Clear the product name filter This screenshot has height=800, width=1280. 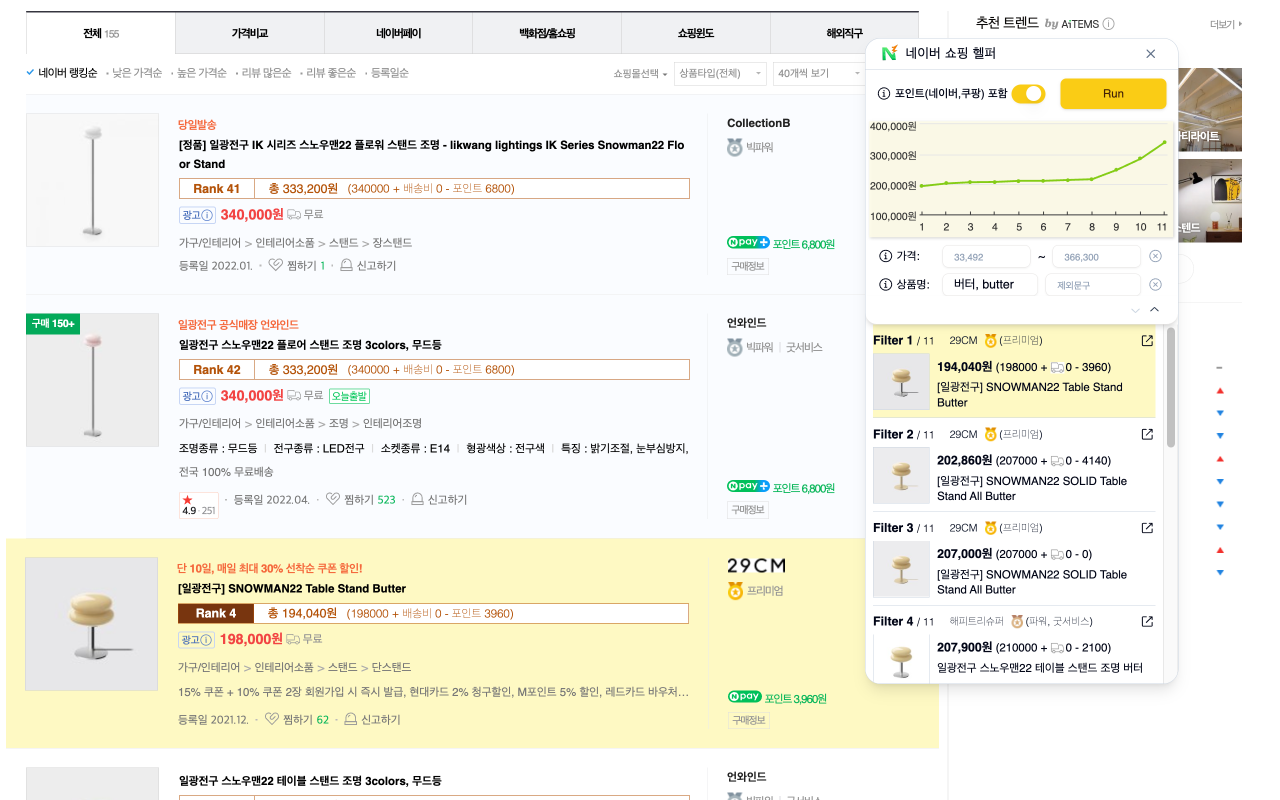coord(1155,285)
